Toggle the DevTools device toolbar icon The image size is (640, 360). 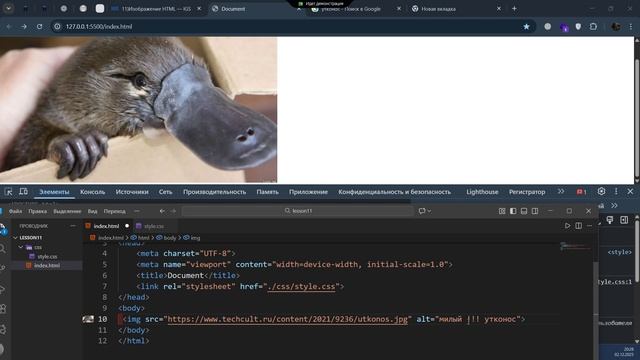(x=24, y=191)
